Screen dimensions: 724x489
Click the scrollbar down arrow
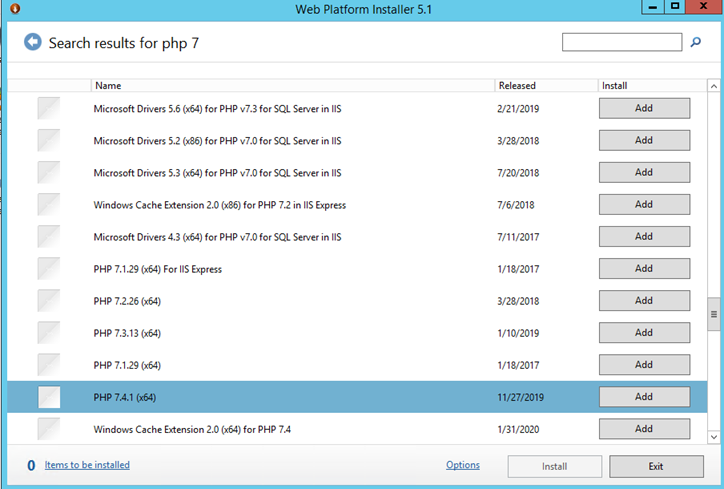(x=713, y=437)
